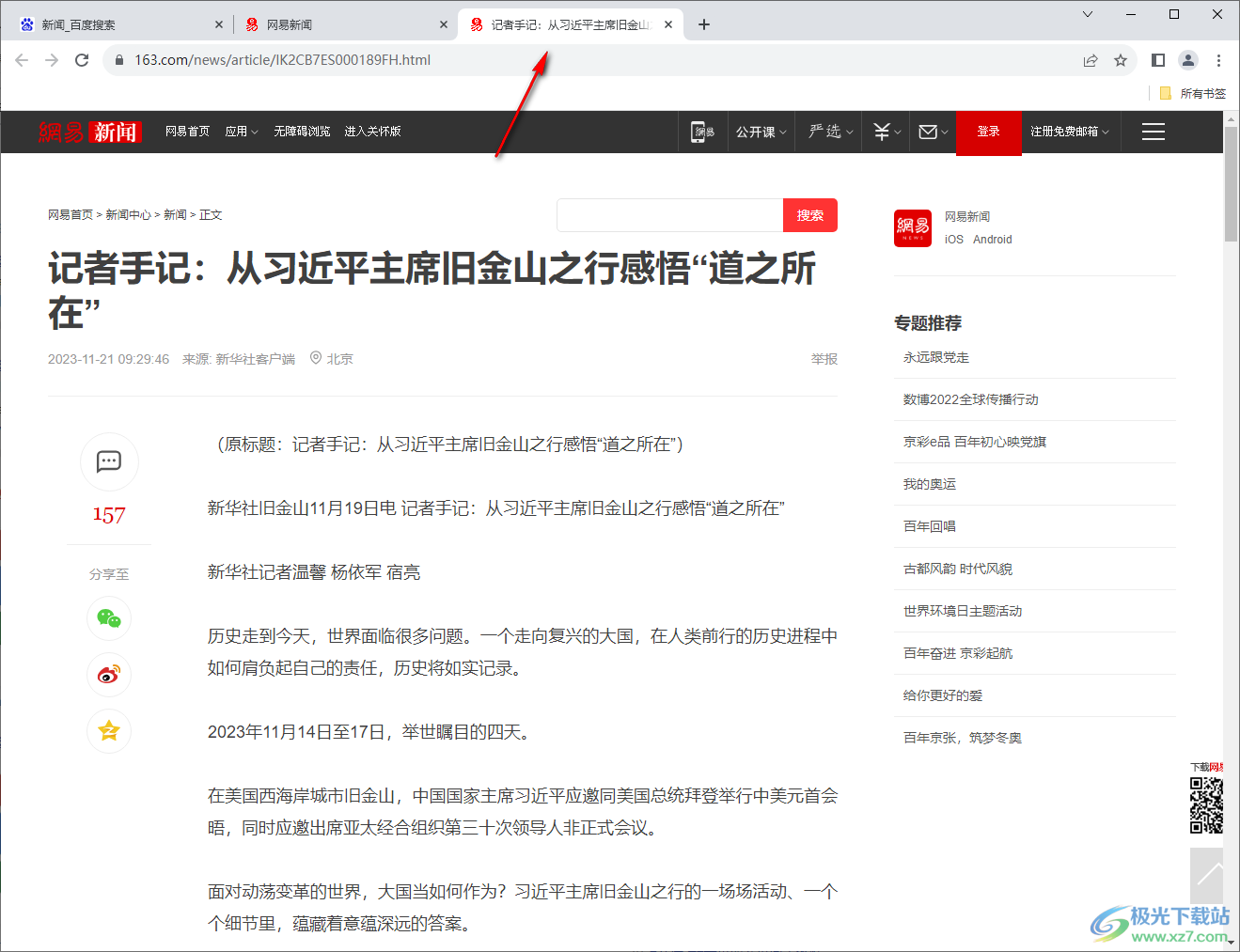Click the article search input box
The width and height of the screenshot is (1240, 952).
coord(670,215)
